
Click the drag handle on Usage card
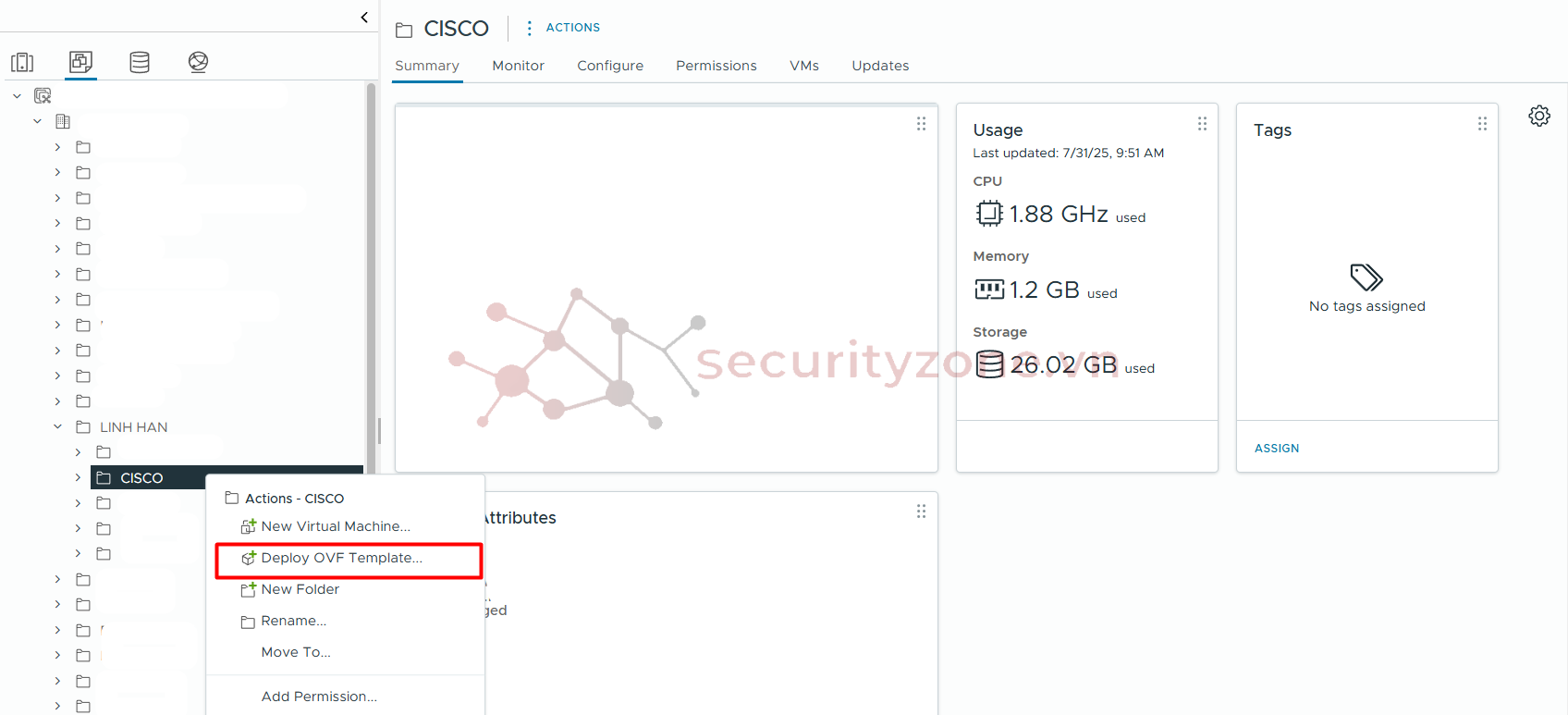point(1202,123)
